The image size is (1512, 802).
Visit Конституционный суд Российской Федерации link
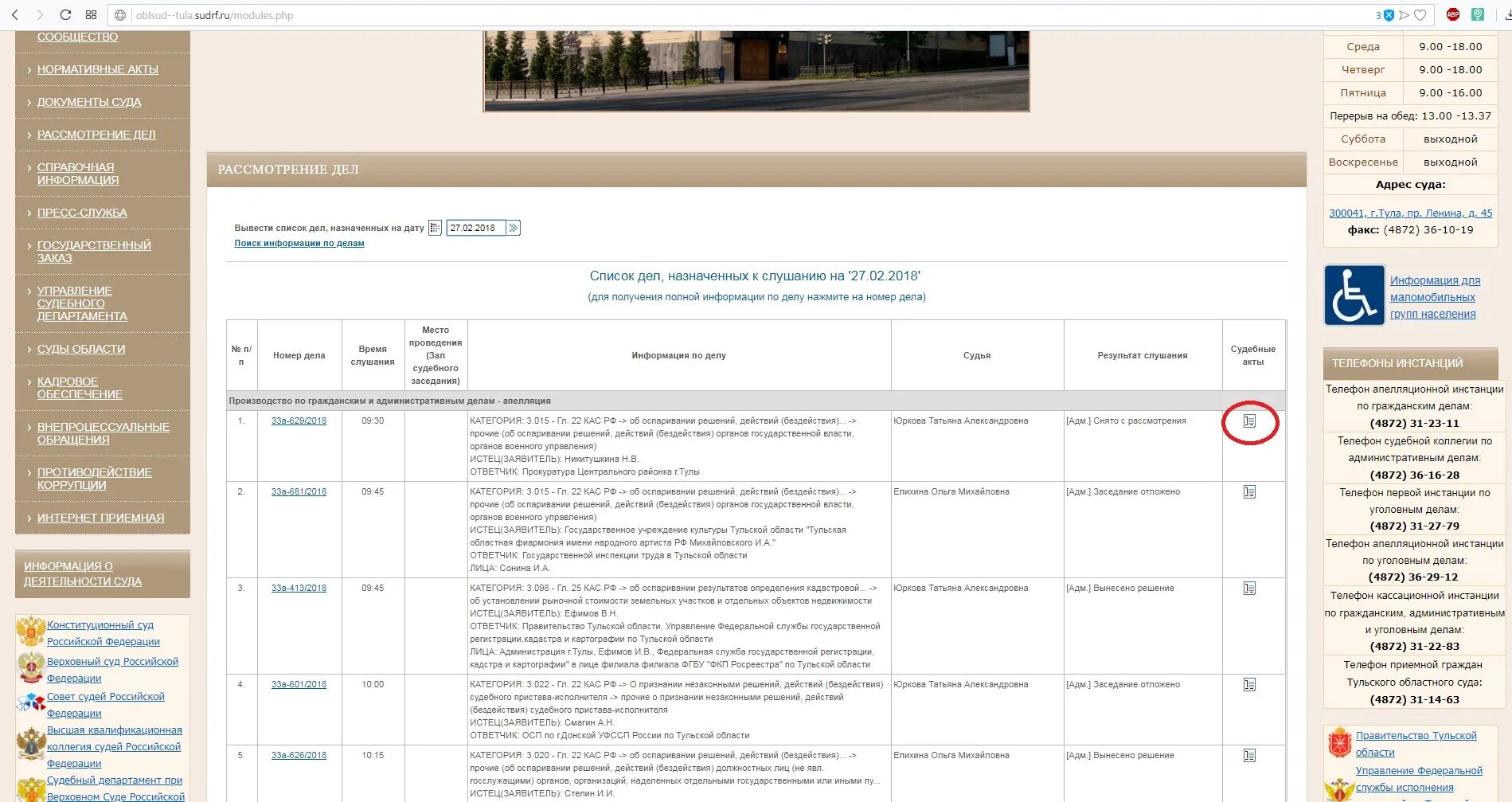[104, 633]
